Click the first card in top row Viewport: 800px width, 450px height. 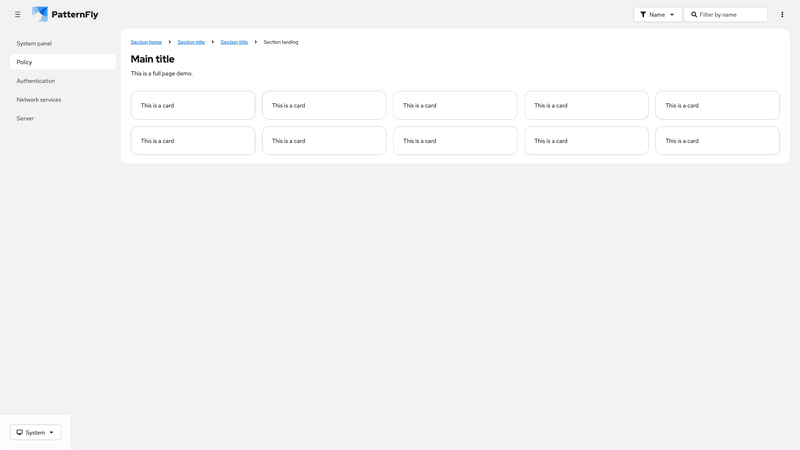(x=193, y=105)
